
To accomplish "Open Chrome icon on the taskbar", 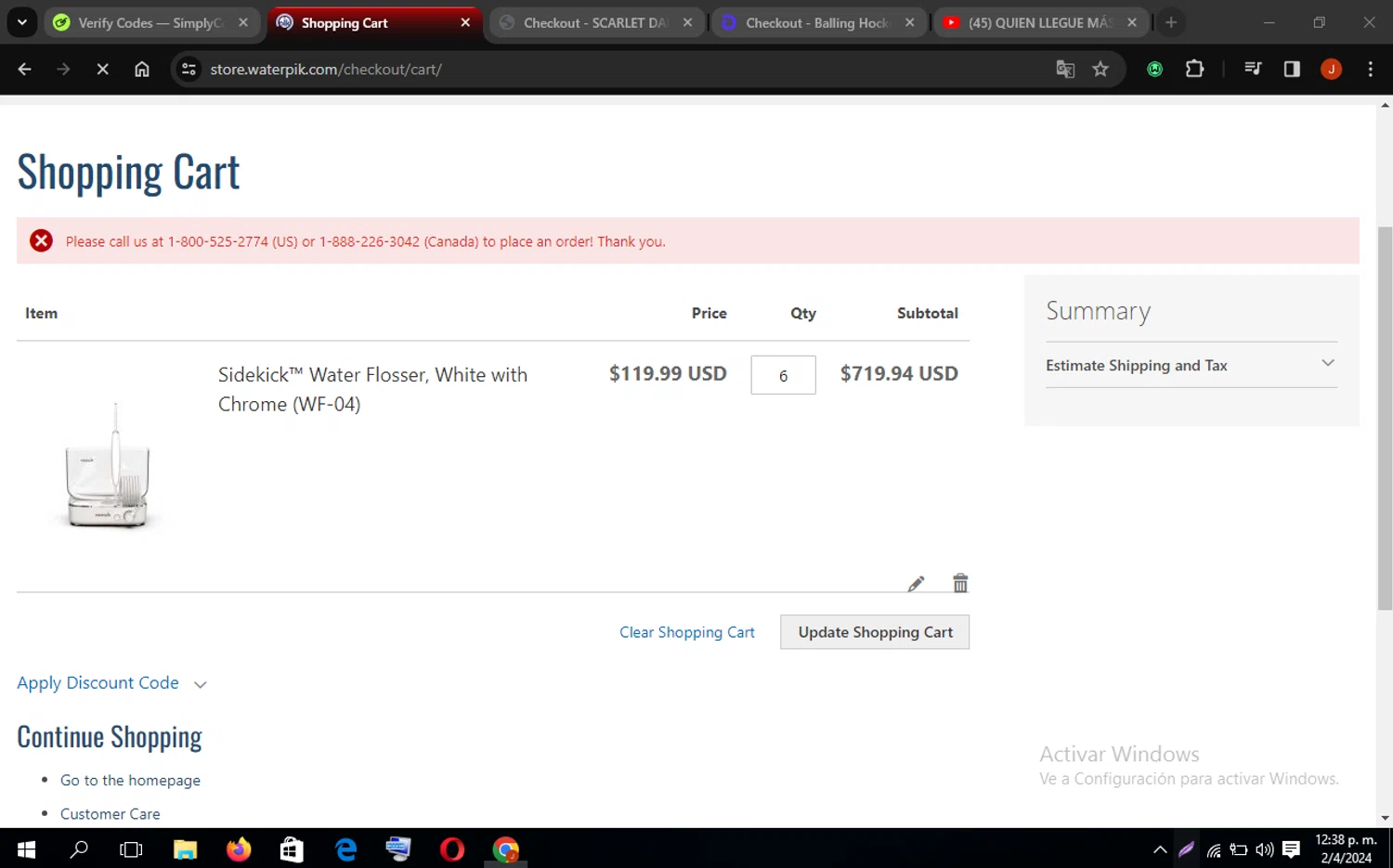I will pyautogui.click(x=506, y=849).
